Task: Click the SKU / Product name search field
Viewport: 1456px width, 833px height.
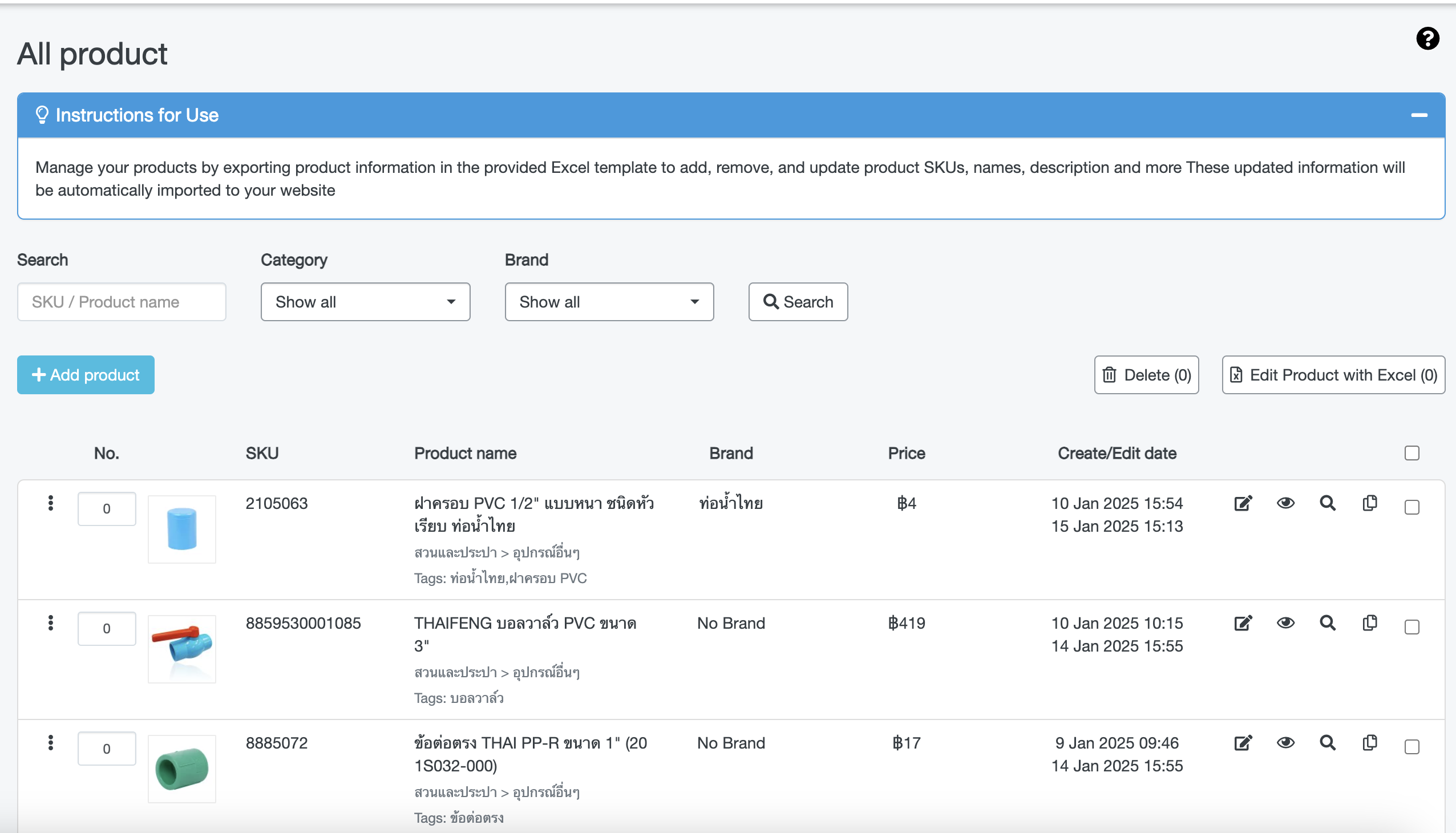Action: [122, 302]
